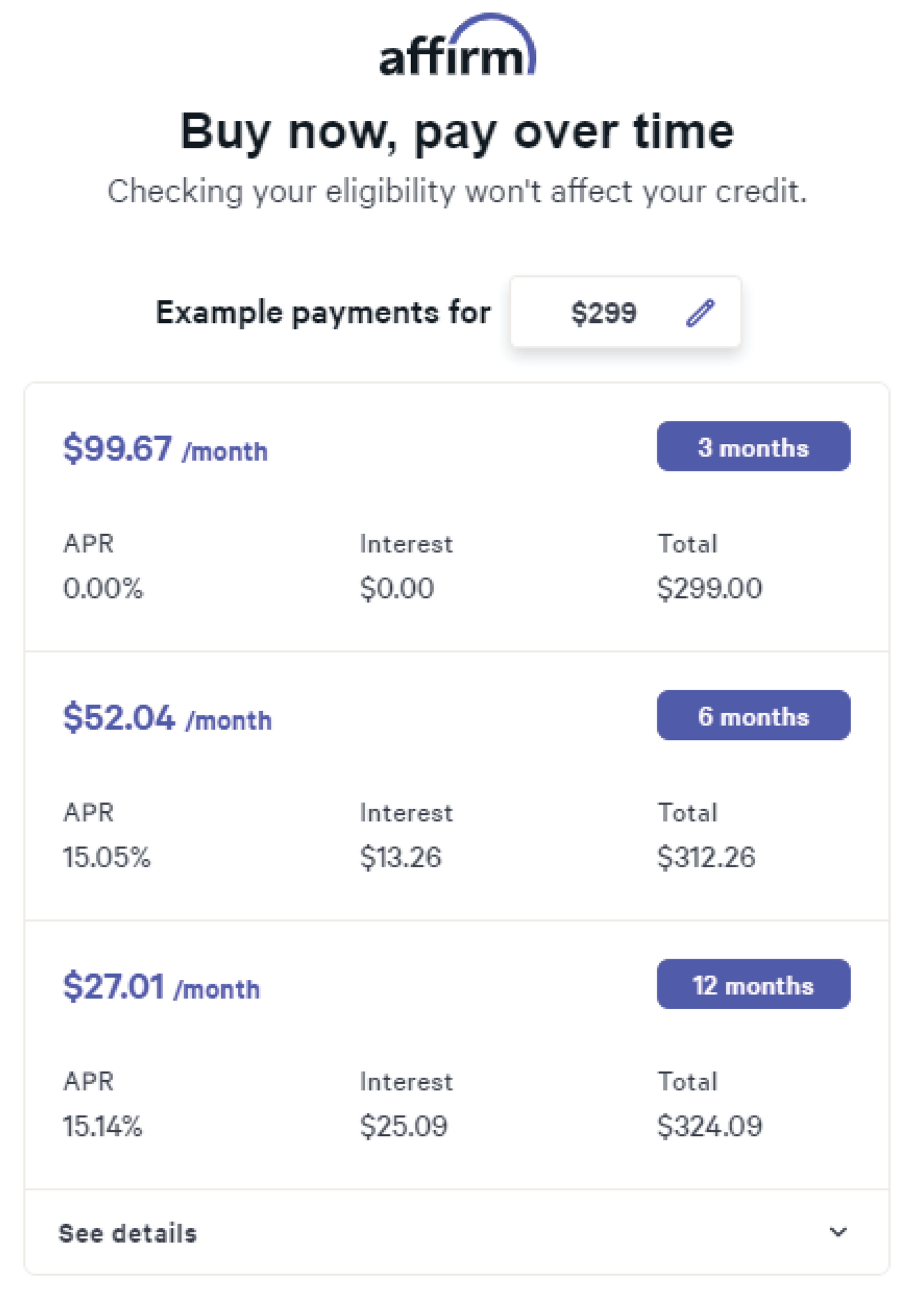Select the $299 amount field

pyautogui.click(x=604, y=313)
